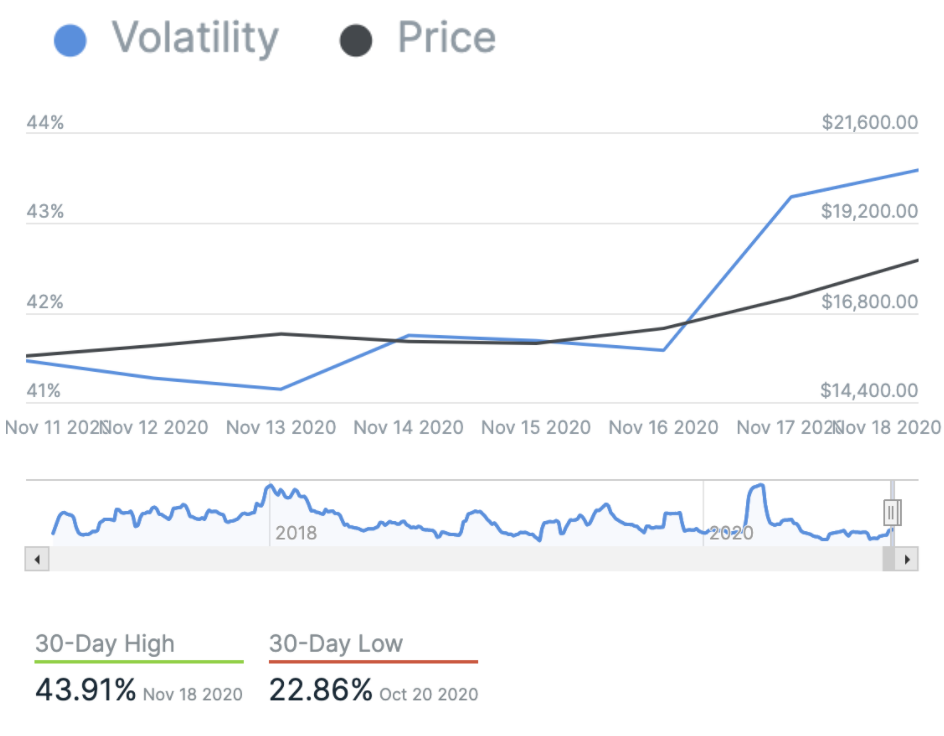Click the Nov 16 2020 axis label
This screenshot has height=736, width=944.
663,427
